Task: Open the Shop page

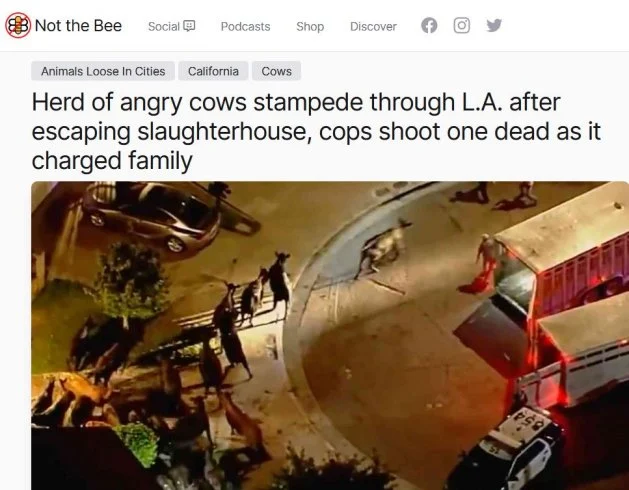Action: click(310, 26)
